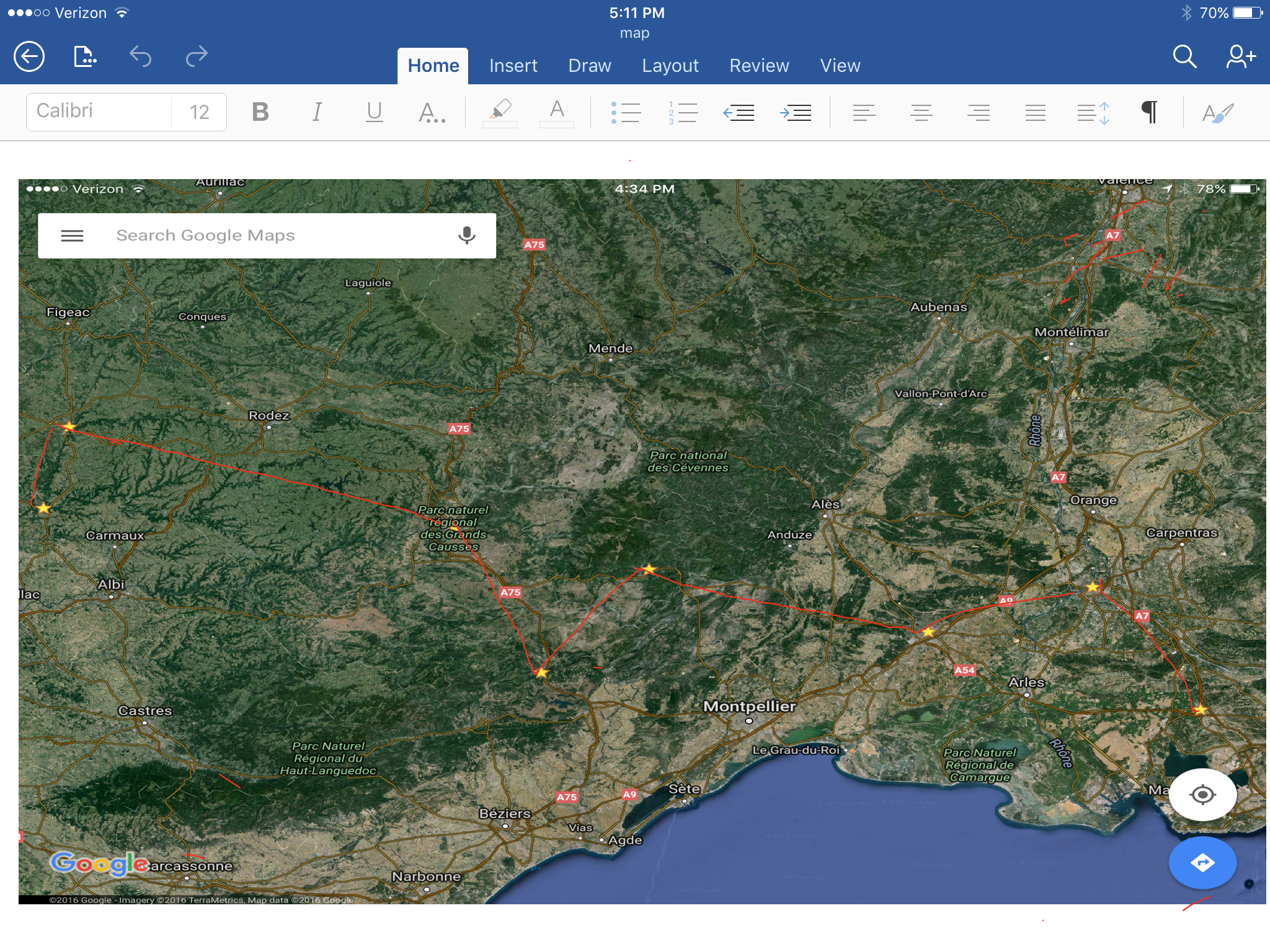This screenshot has width=1270, height=952.
Task: Open the File menu icon
Action: click(84, 57)
